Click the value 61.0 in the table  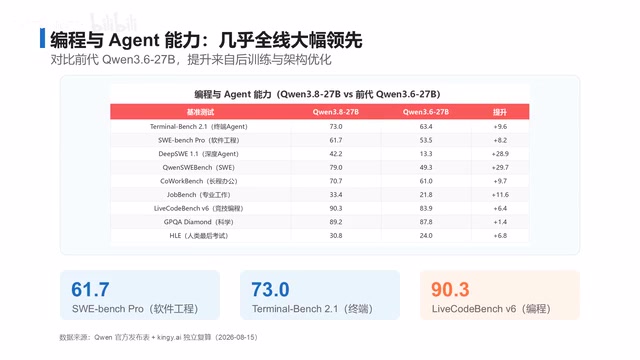pos(426,181)
